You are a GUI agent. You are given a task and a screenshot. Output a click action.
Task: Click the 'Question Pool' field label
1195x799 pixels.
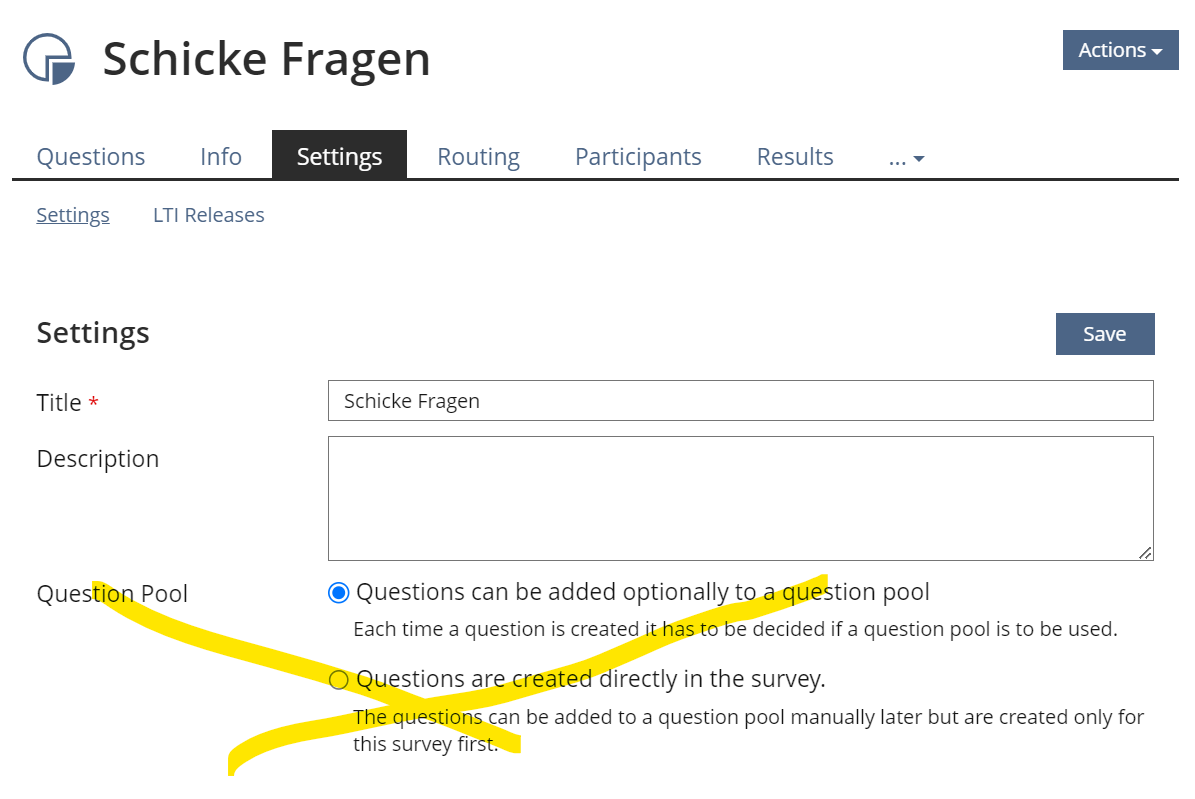112,594
